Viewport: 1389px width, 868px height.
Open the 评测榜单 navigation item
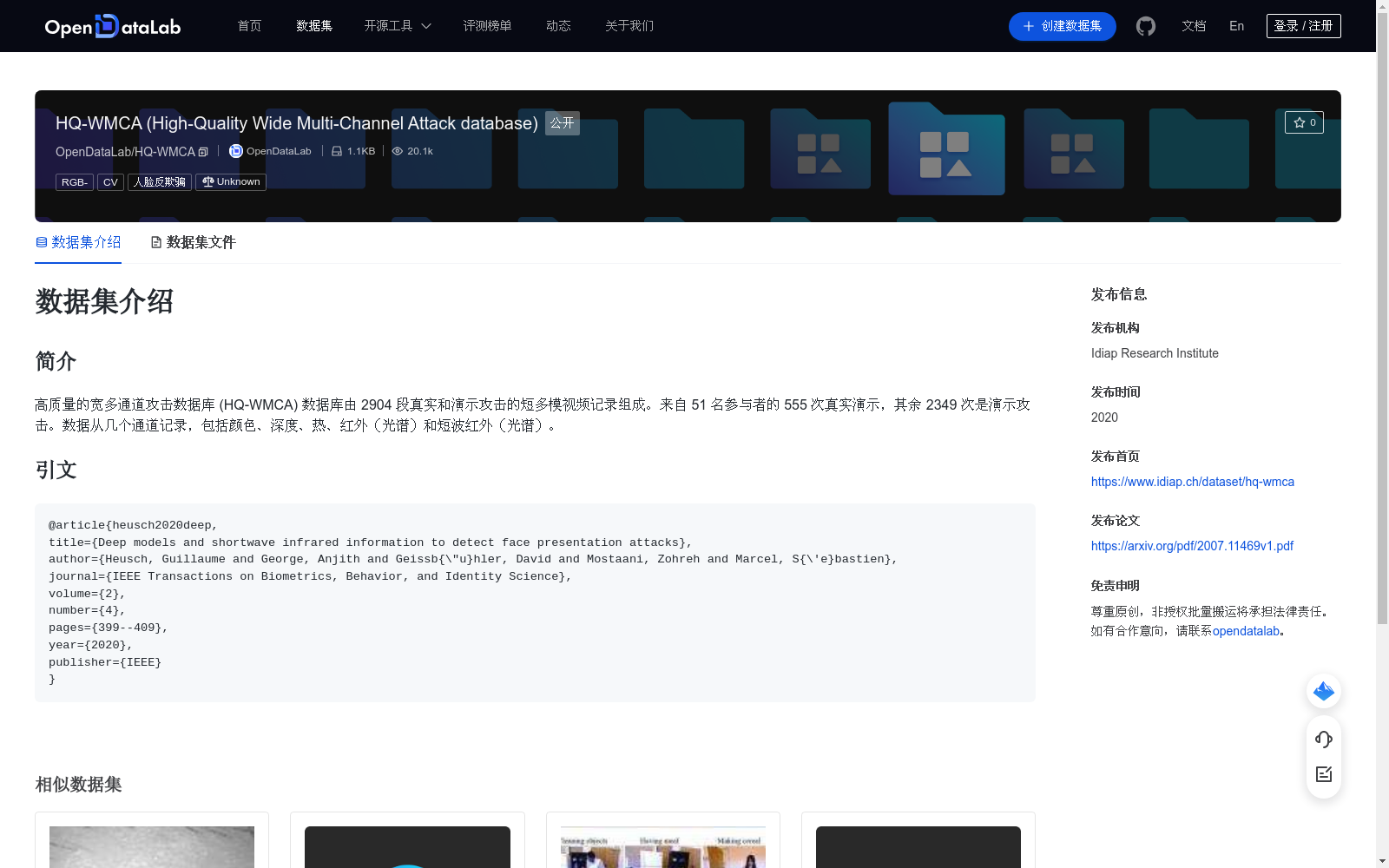(x=487, y=26)
